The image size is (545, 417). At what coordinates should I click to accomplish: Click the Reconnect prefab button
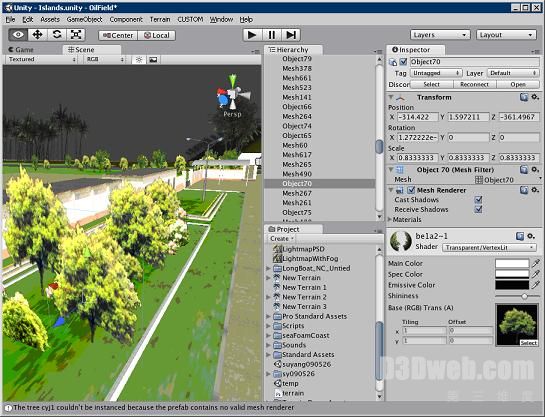pos(474,84)
